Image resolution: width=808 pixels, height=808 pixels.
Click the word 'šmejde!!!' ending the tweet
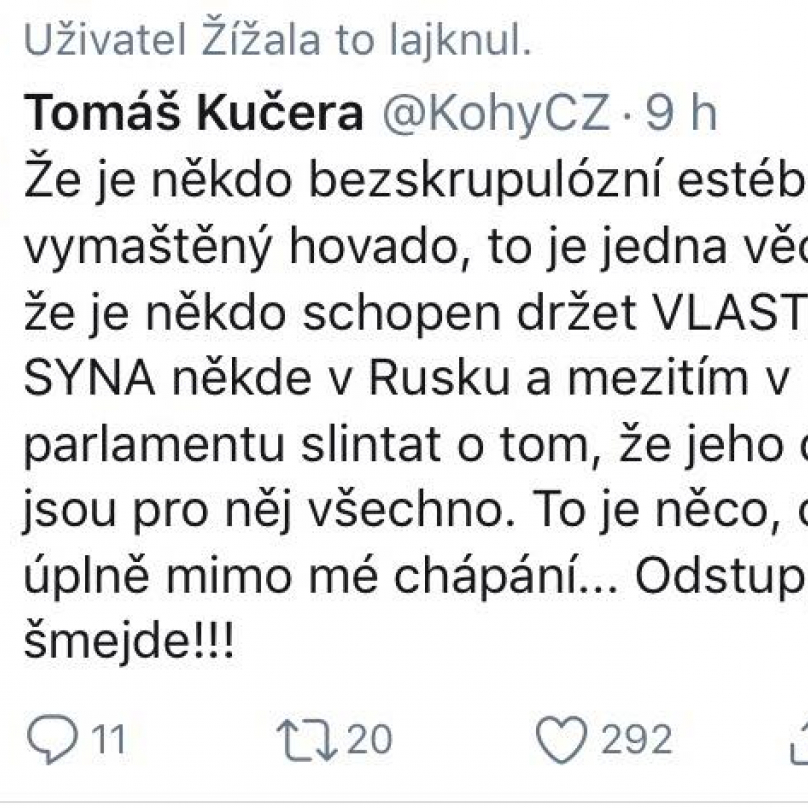pyautogui.click(x=129, y=641)
